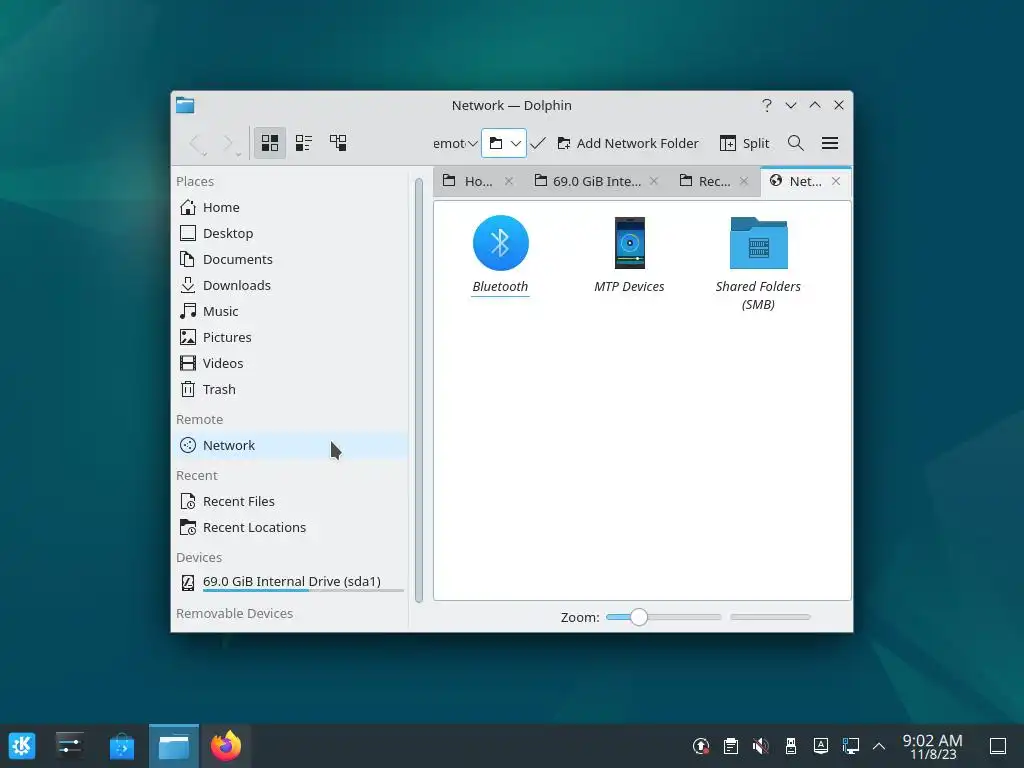This screenshot has width=1024, height=768.
Task: Launch Firefox from the taskbar
Action: 226,746
